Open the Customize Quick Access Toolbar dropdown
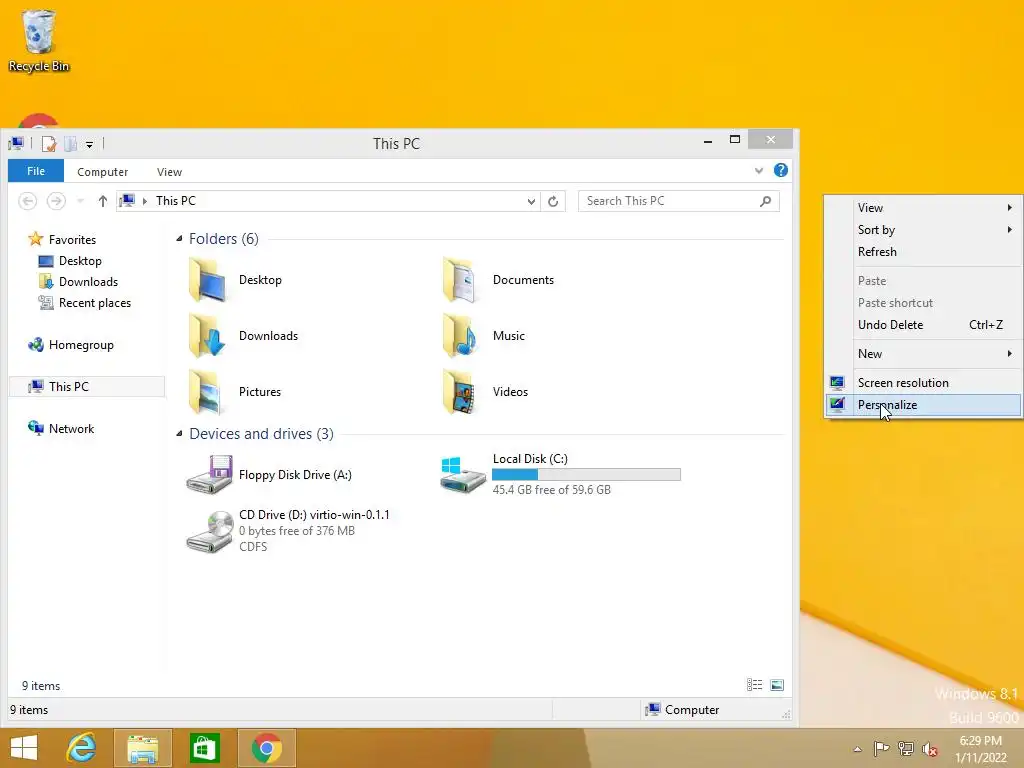The width and height of the screenshot is (1024, 768). [x=89, y=144]
